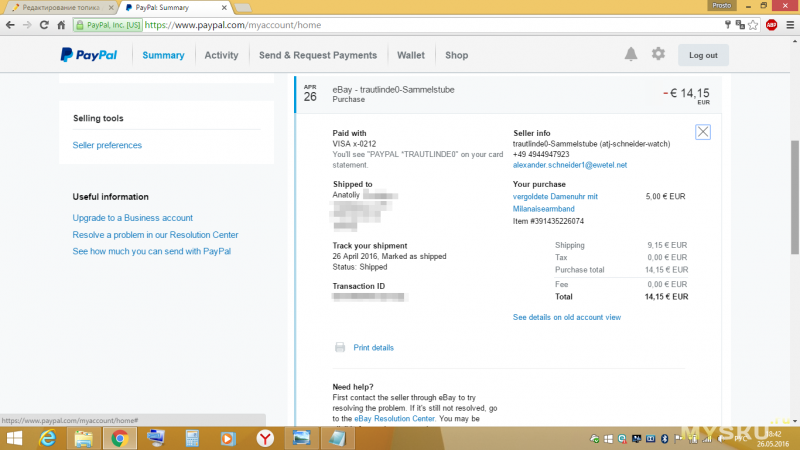Click the address bar URL field
This screenshot has height=450, width=800.
point(431,25)
